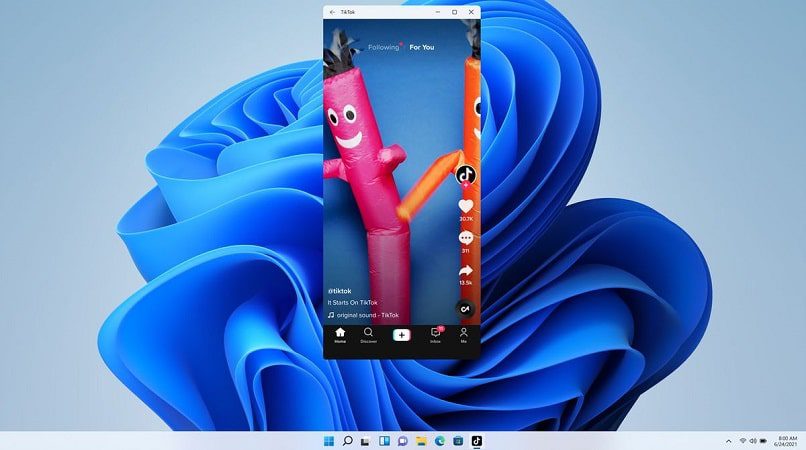The image size is (806, 450).
Task: Select the For You feed tab
Action: coord(422,47)
